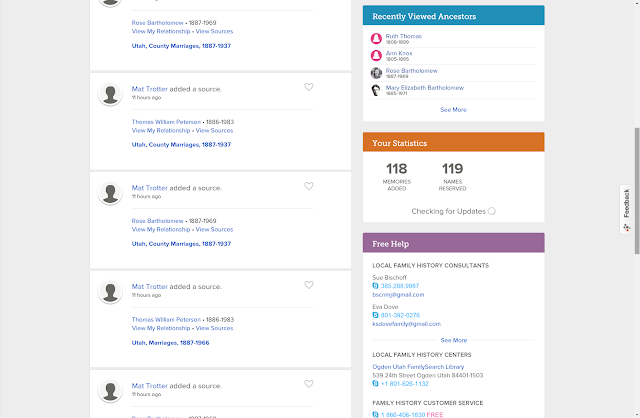Click View Sources on the Utah, Marriages, 1887-1966 post
Viewport: 640px width, 418px height.
214,328
